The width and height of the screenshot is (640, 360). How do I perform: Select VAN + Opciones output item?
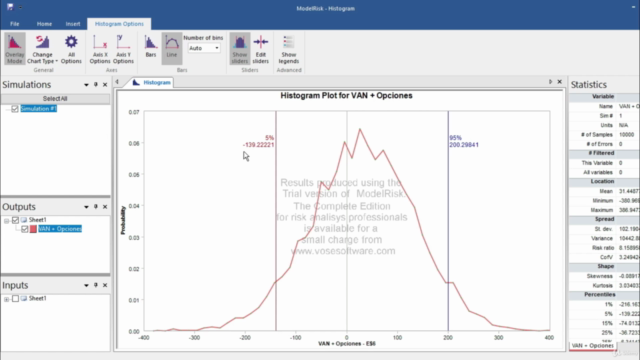60,229
